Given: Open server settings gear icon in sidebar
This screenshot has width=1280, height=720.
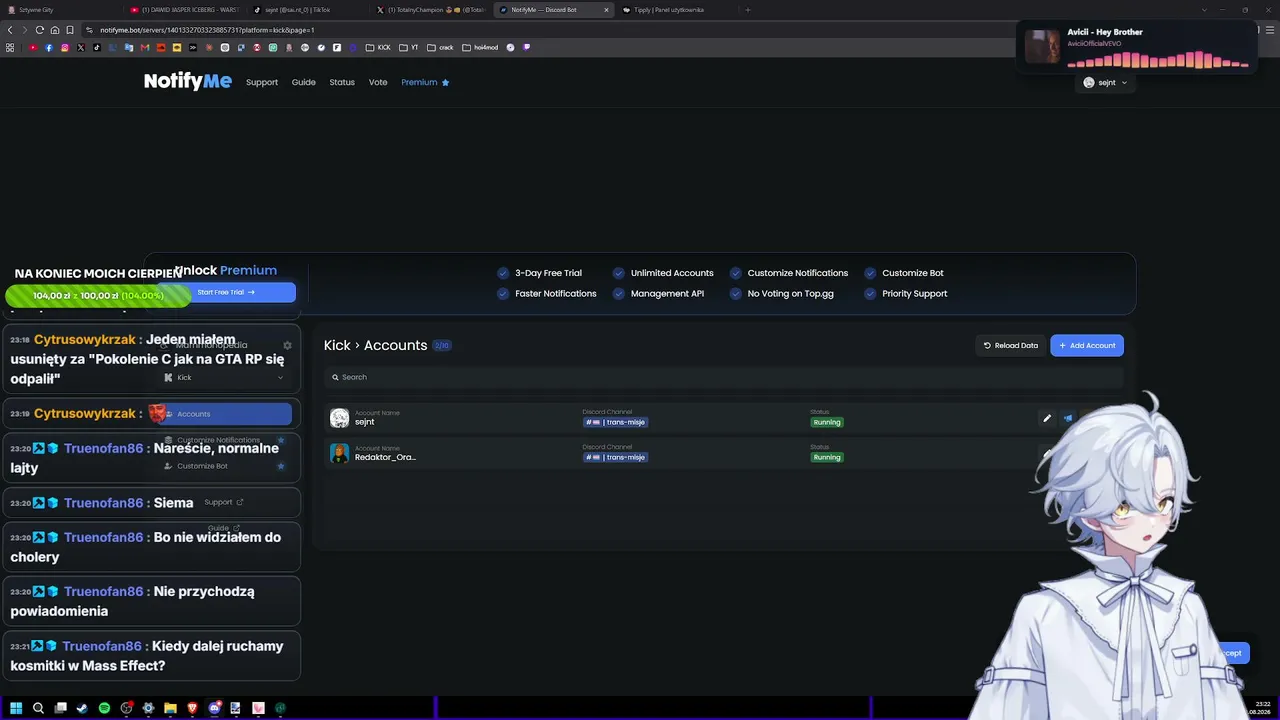Looking at the screenshot, I should click(287, 345).
